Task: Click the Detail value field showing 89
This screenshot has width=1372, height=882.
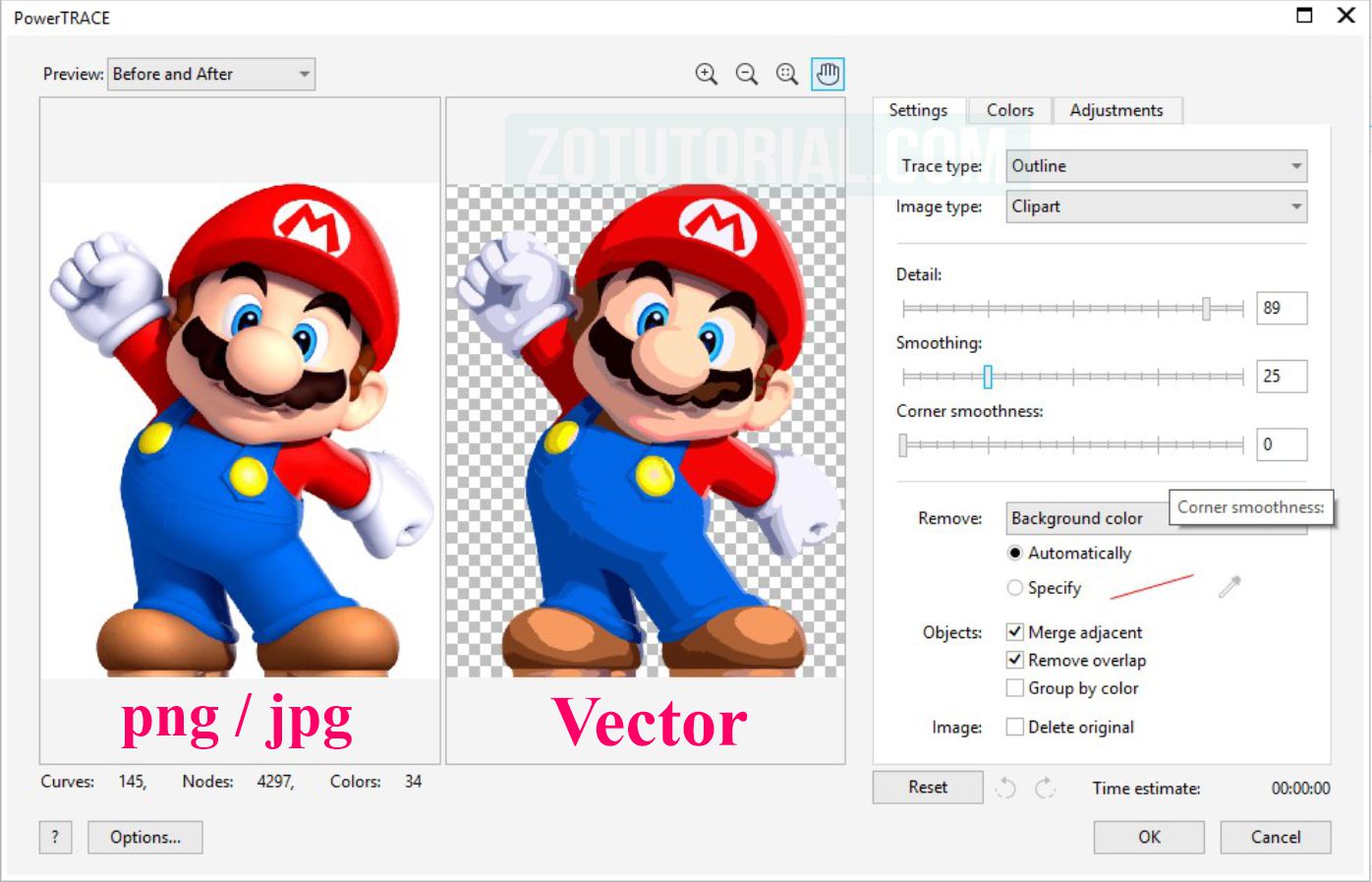Action: [x=1282, y=308]
